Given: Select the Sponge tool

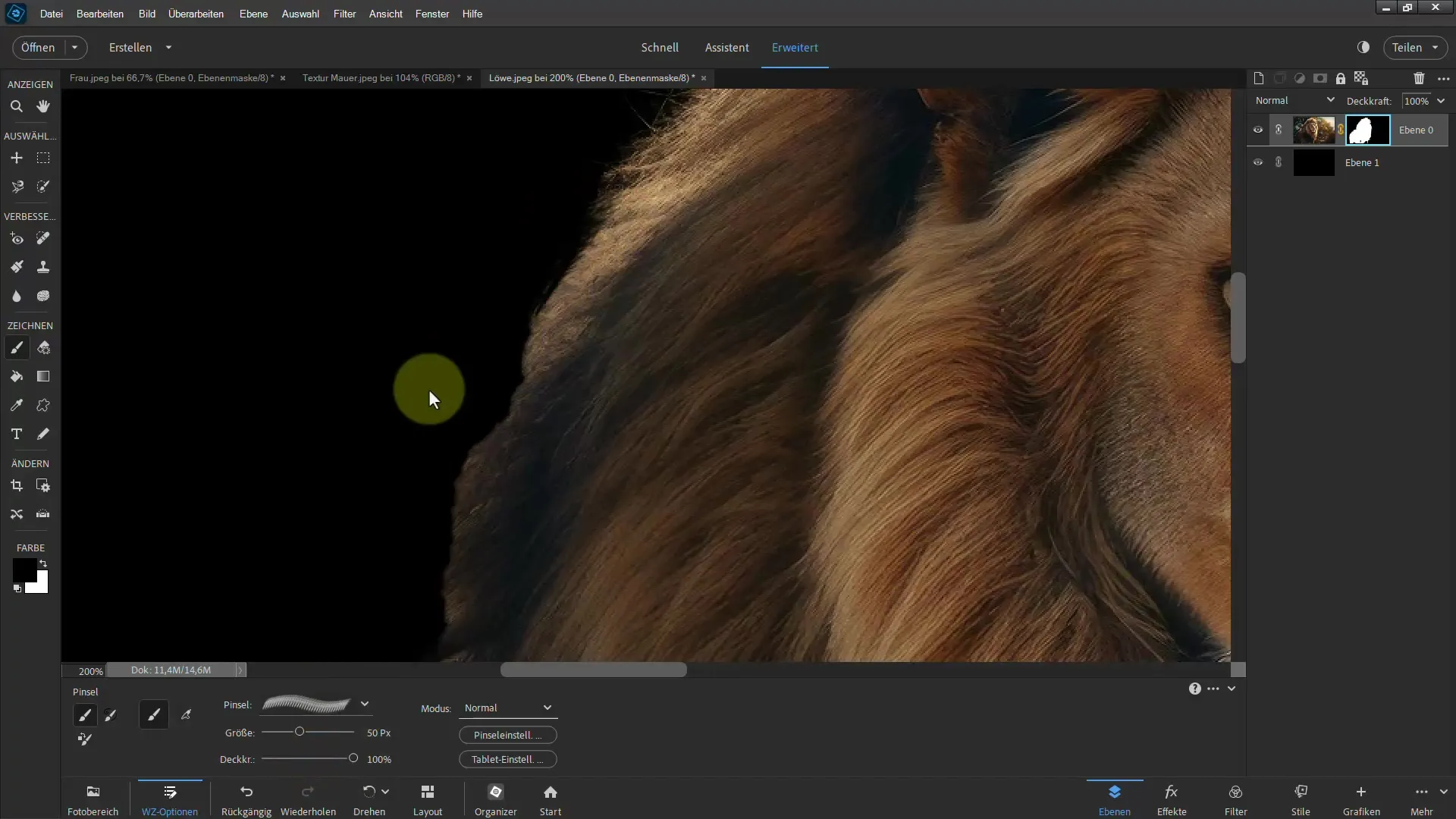Looking at the screenshot, I should [43, 296].
